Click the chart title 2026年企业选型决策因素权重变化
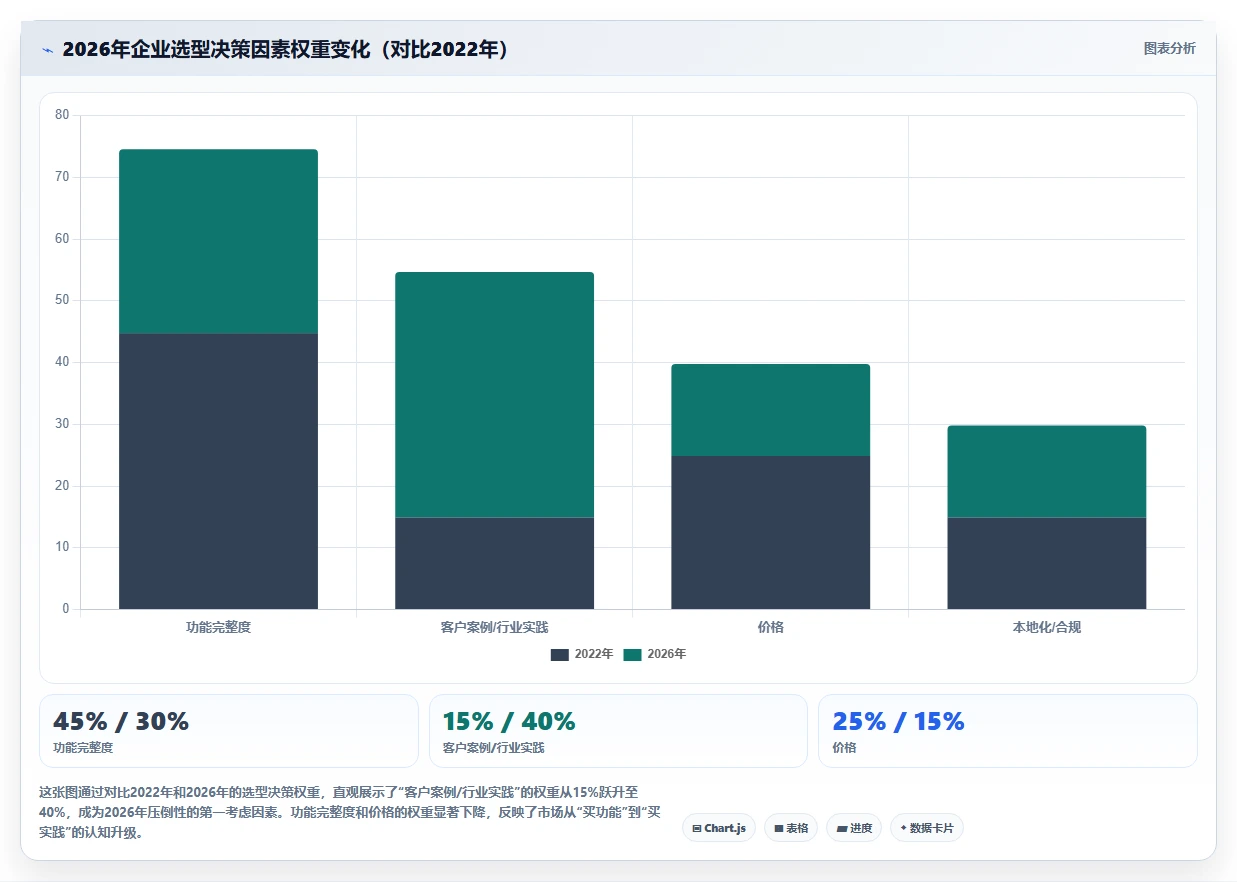 (x=285, y=49)
